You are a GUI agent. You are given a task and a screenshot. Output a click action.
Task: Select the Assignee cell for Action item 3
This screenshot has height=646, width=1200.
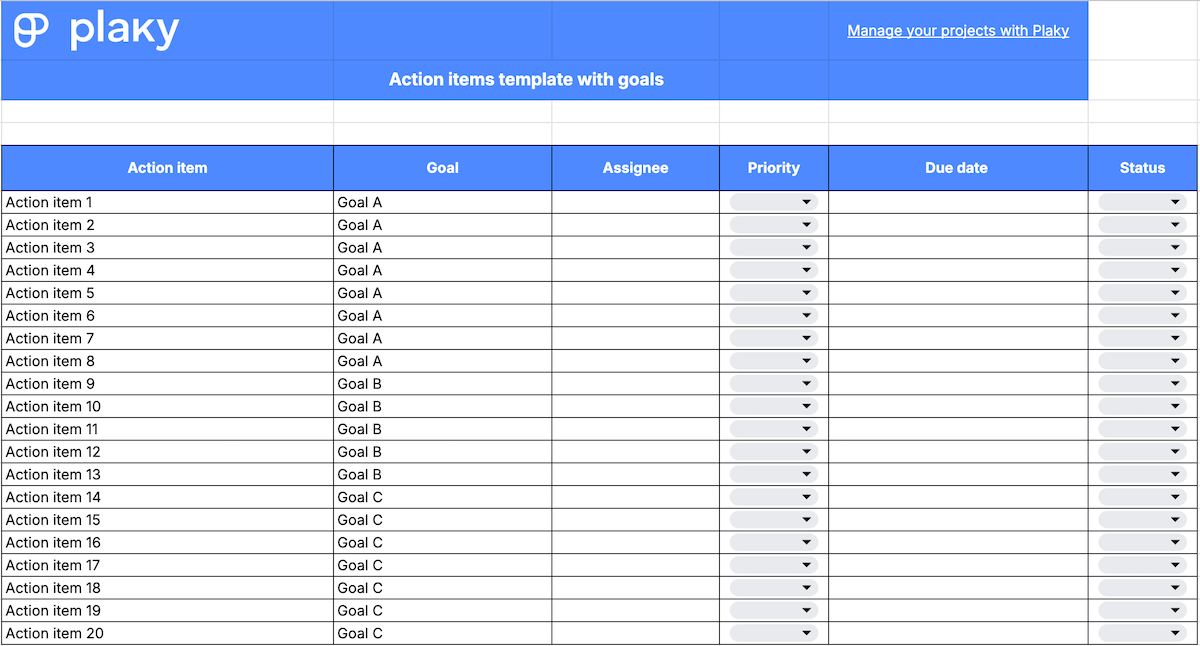coord(635,247)
